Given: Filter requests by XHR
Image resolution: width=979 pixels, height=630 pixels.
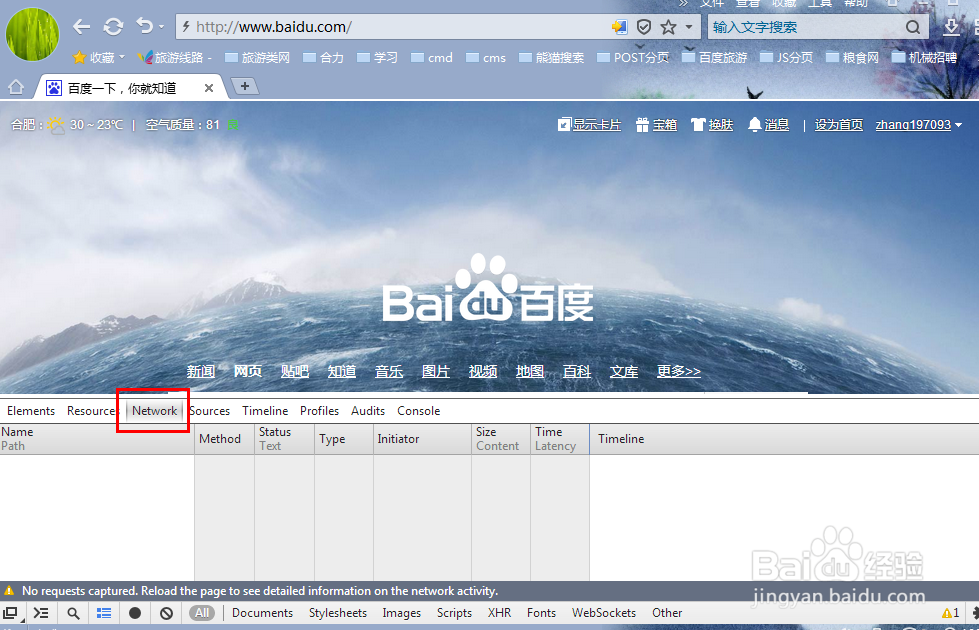Looking at the screenshot, I should (x=499, y=613).
